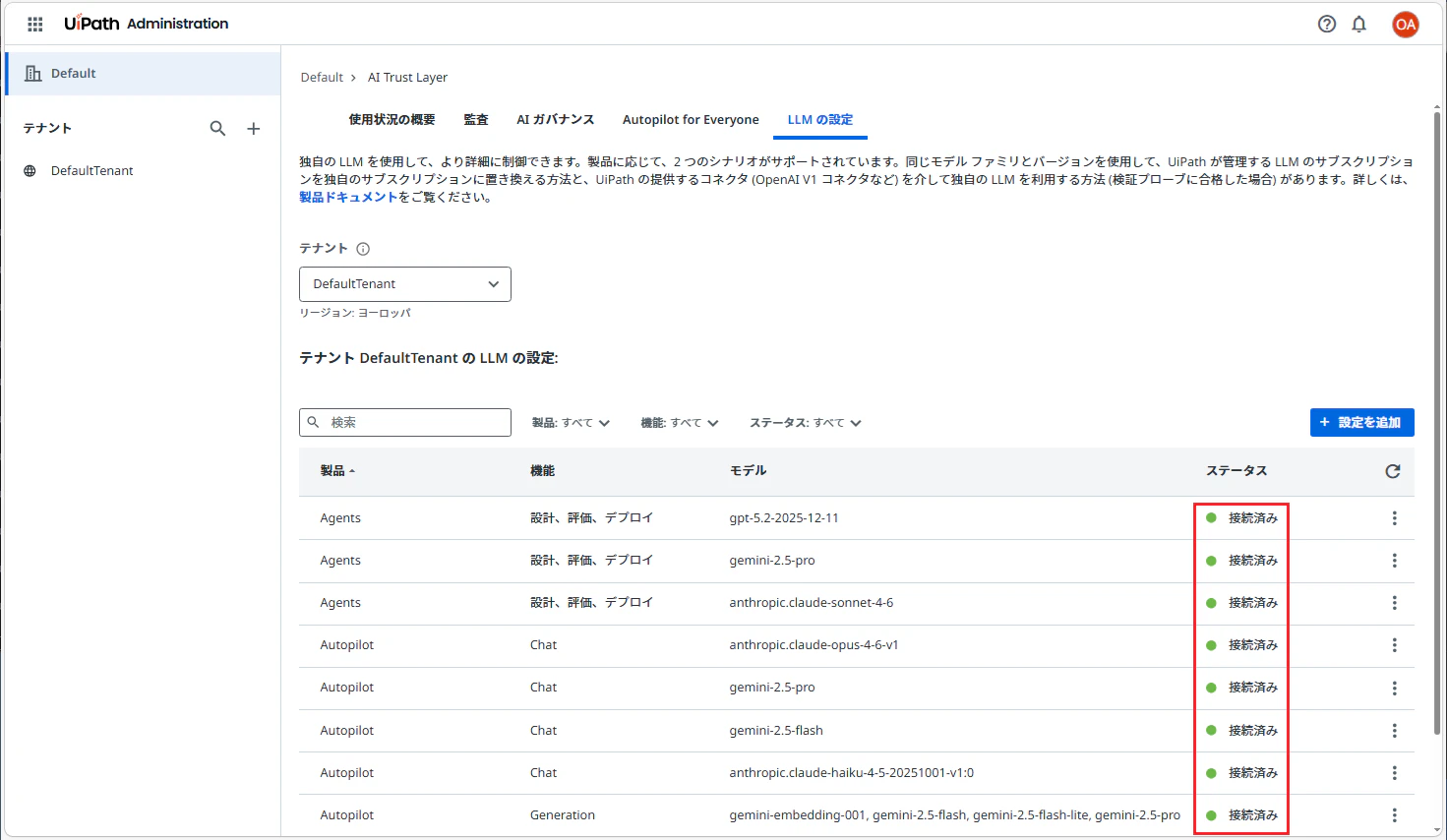Click the Generation feature cell

(x=563, y=815)
